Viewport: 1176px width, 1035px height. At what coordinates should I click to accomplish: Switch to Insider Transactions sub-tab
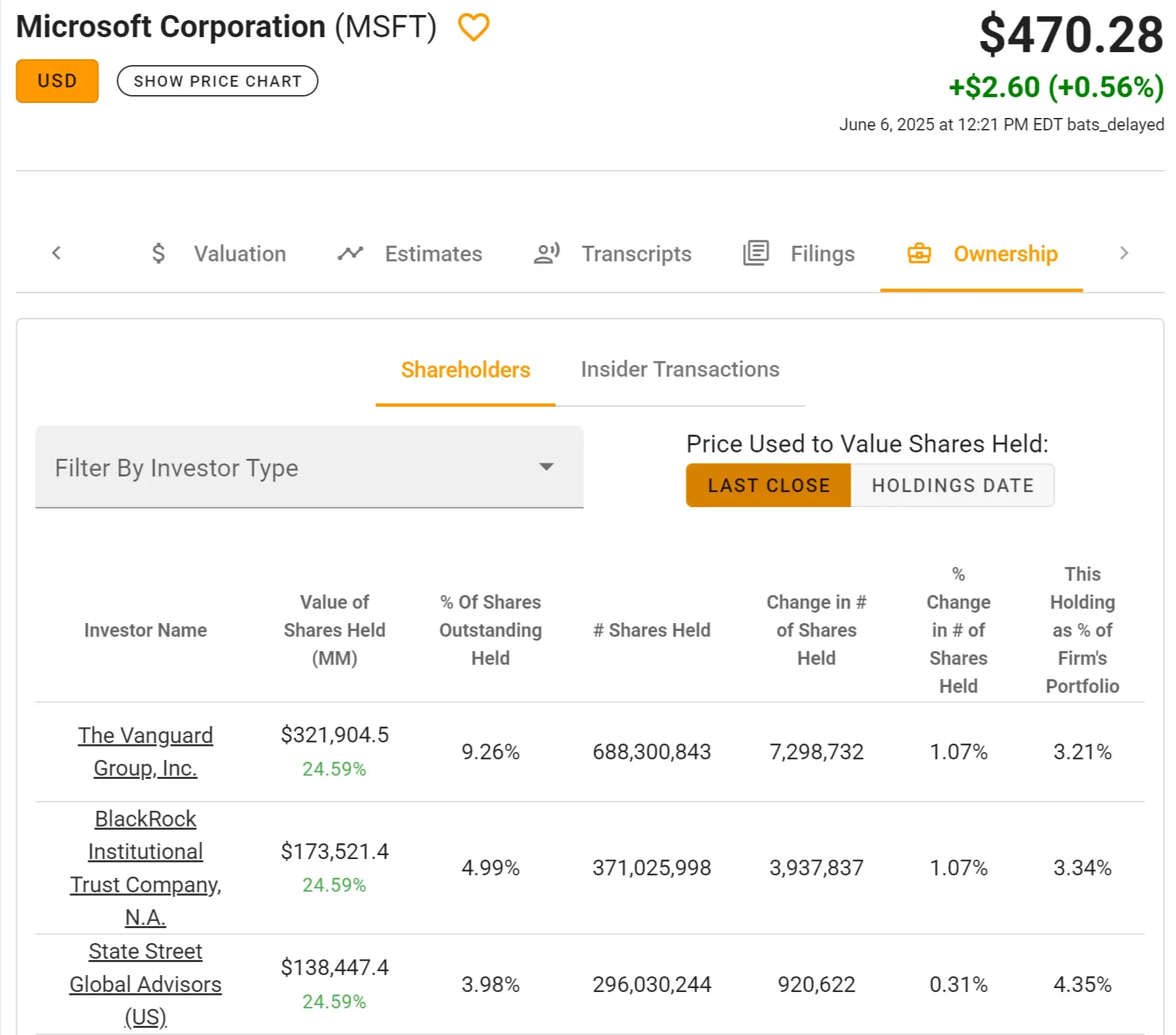pyautogui.click(x=680, y=370)
